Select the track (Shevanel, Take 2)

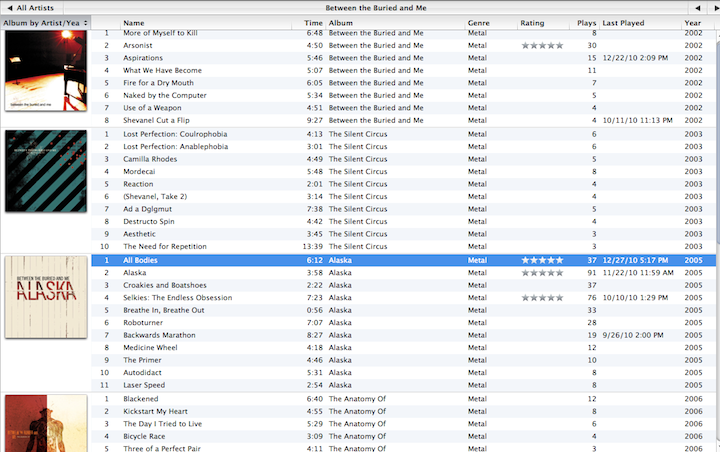(x=155, y=196)
